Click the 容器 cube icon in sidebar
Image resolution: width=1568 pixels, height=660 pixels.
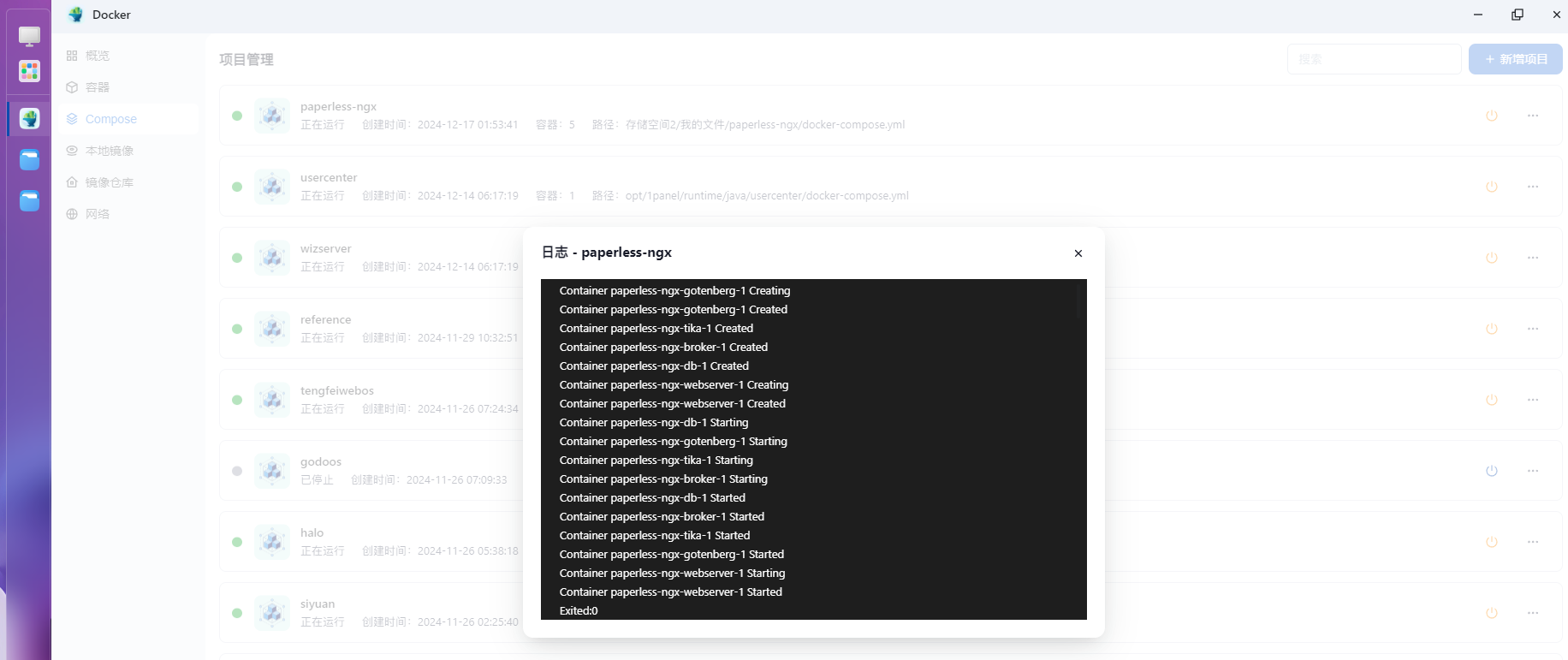72,87
